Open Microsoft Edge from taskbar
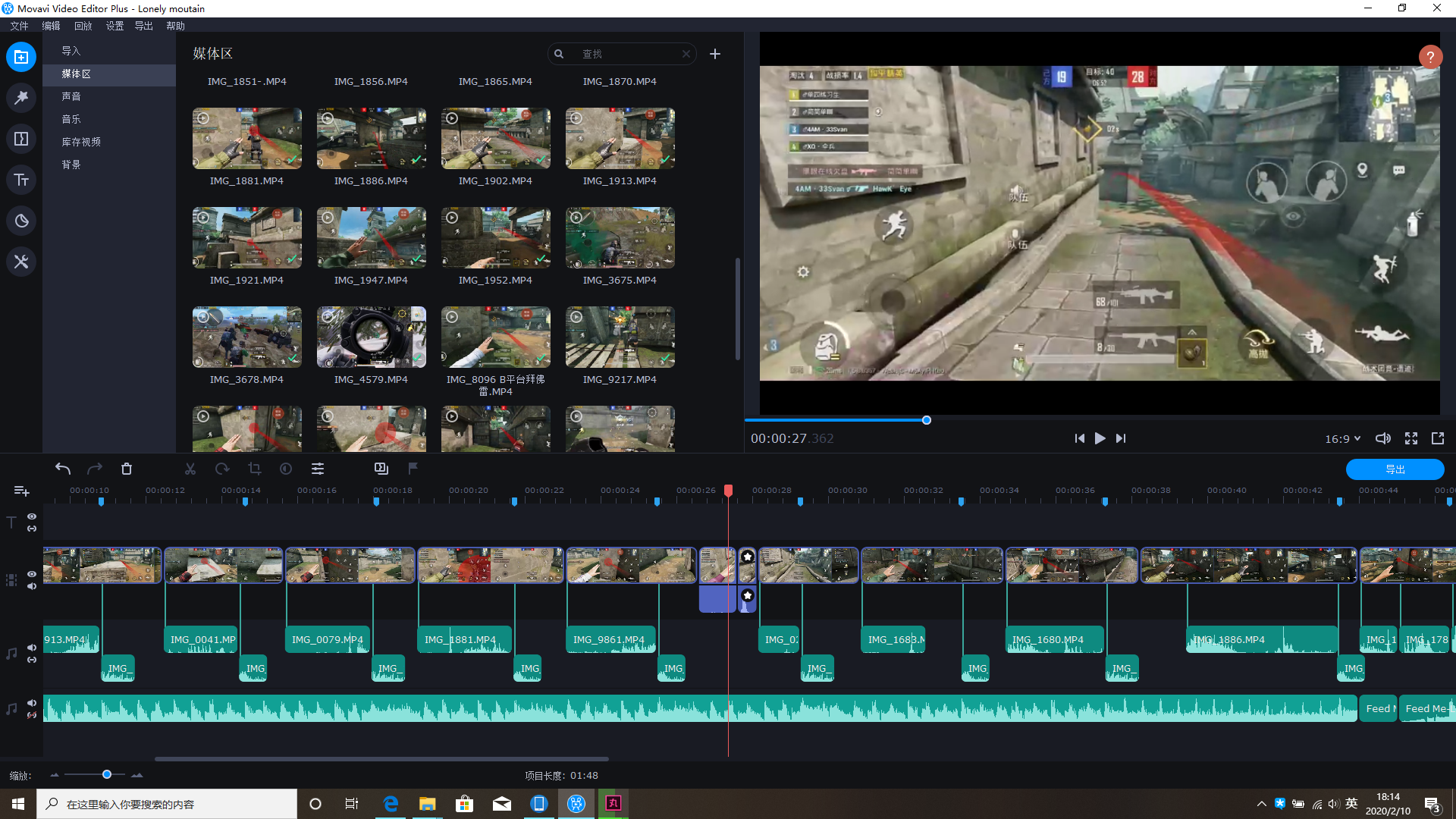The image size is (1456, 819). pos(391,804)
